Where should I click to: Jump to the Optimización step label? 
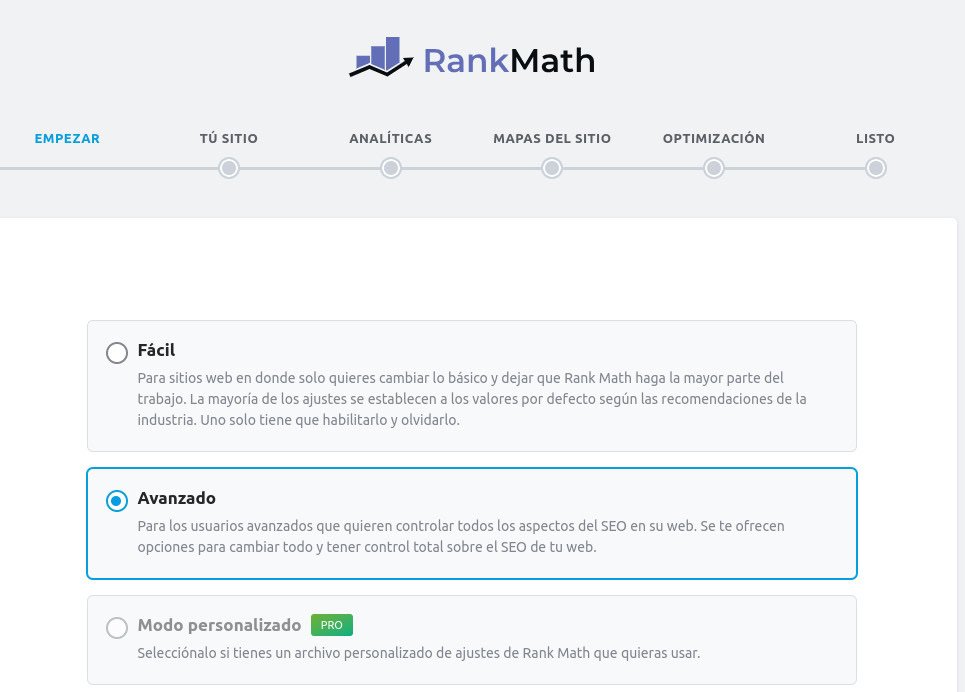(x=714, y=139)
